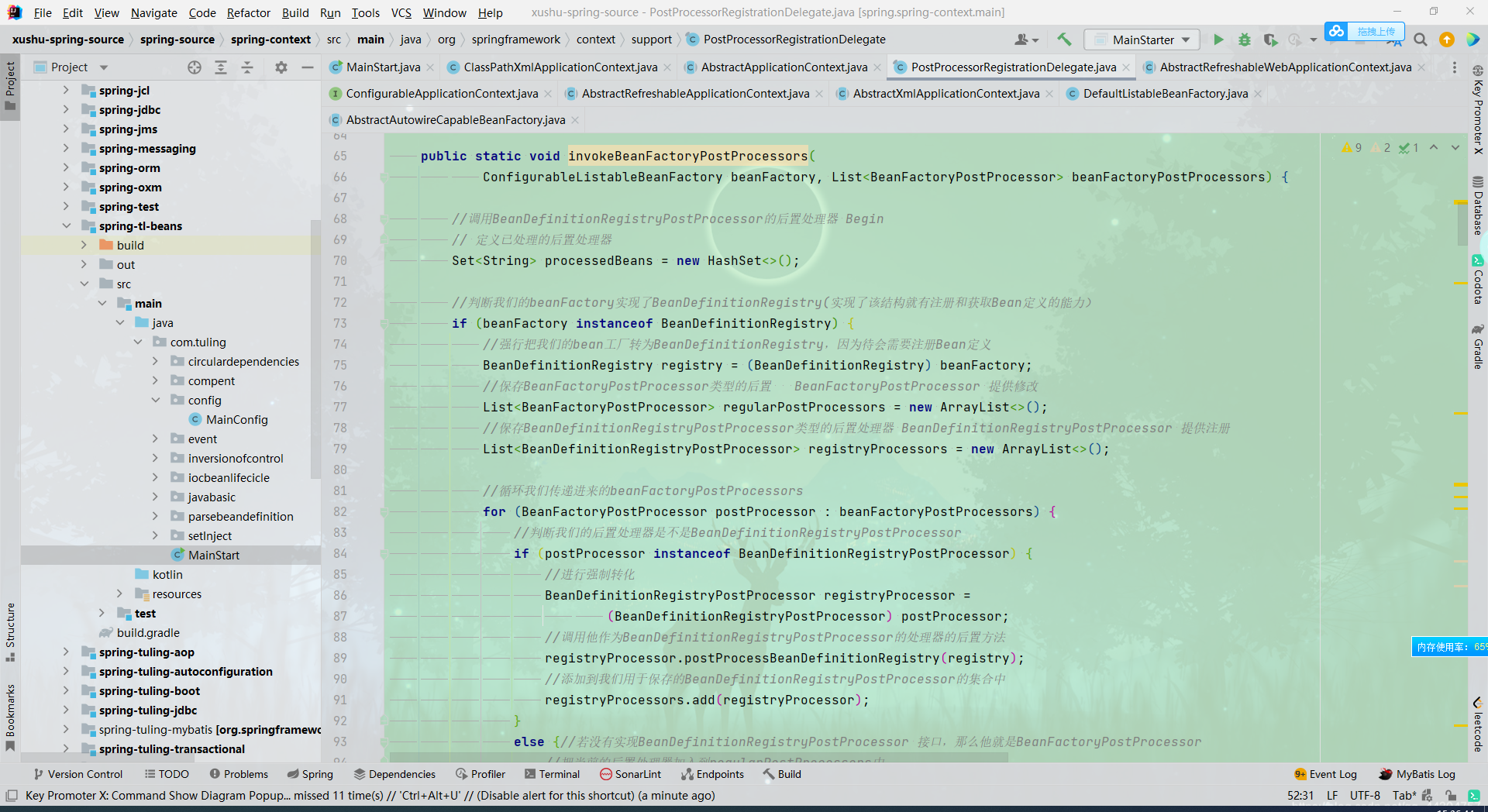Click the tool windows toggle at bottom-left corner
This screenshot has height=812, width=1488.
coord(12,796)
